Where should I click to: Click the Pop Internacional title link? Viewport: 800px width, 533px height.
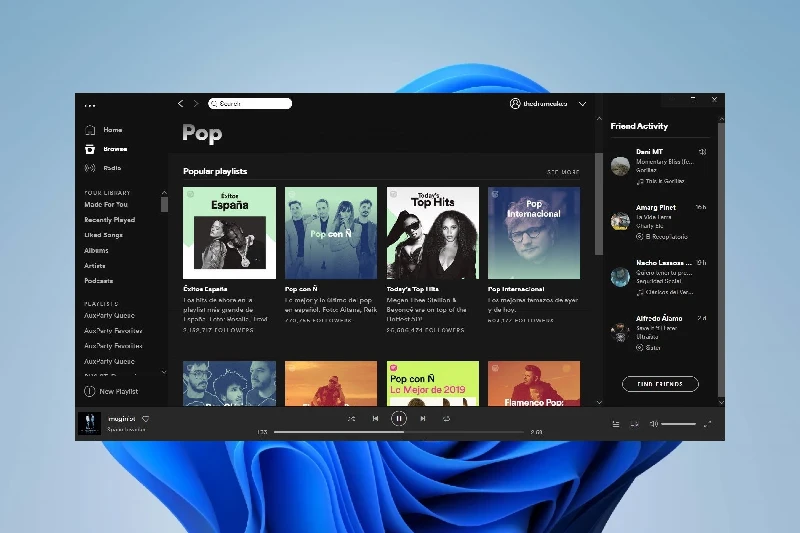click(516, 289)
